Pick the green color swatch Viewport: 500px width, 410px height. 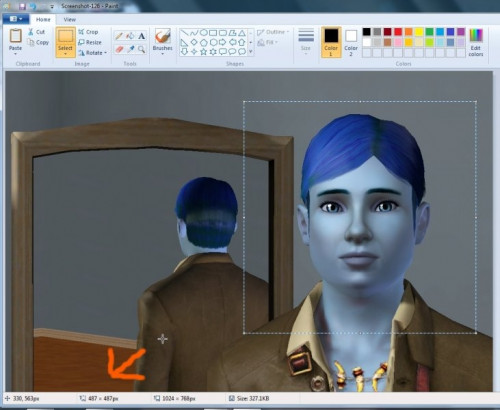tap(429, 32)
